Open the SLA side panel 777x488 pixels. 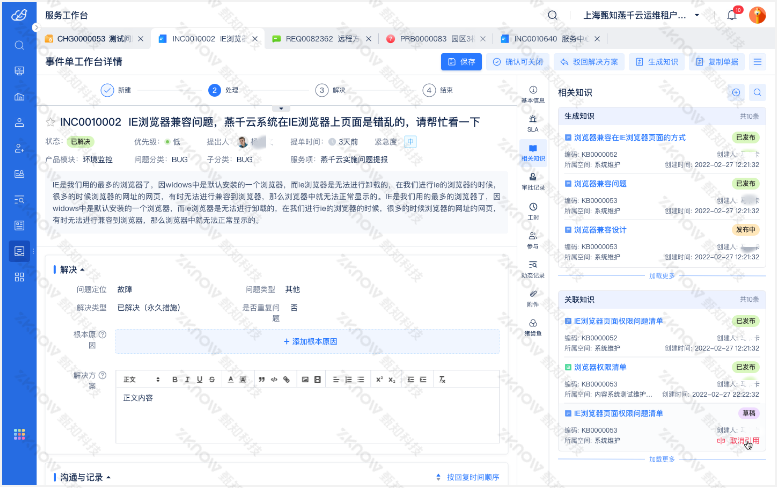(x=533, y=123)
